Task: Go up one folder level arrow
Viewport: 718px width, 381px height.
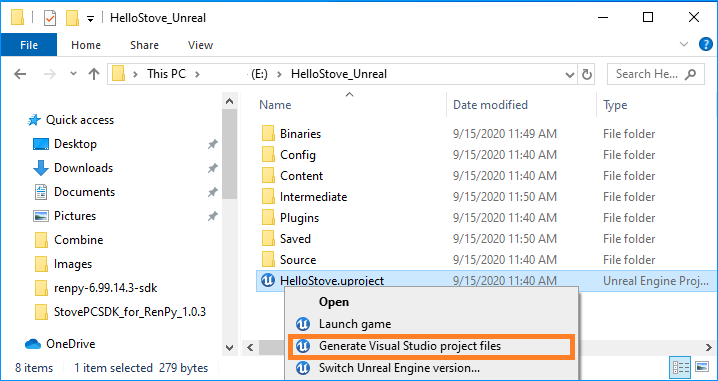Action: (x=93, y=74)
